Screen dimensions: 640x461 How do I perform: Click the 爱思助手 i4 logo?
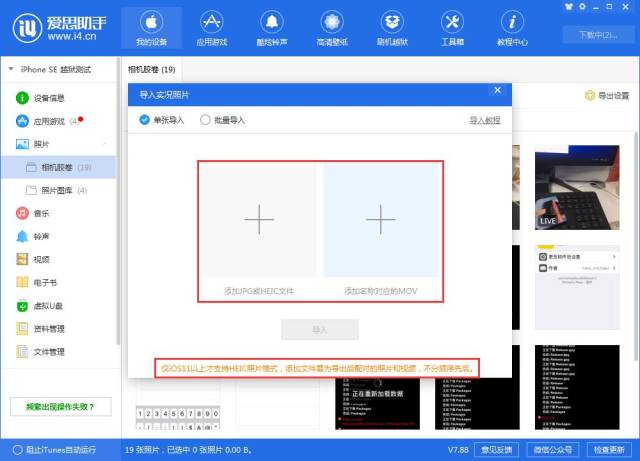point(60,28)
